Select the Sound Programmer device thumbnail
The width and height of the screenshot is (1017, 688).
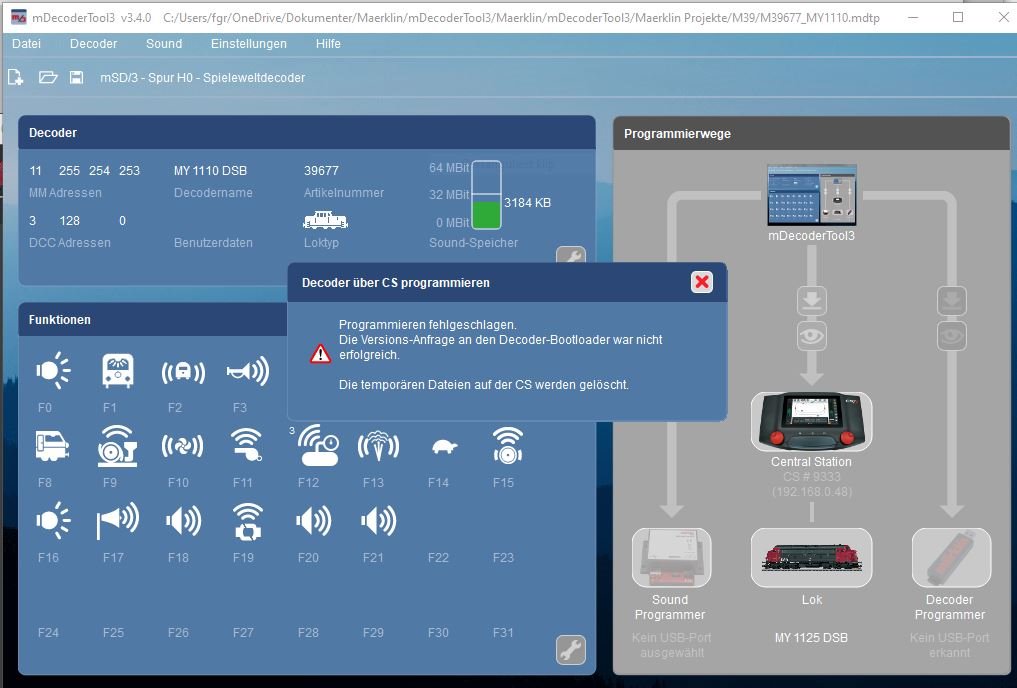pyautogui.click(x=671, y=558)
